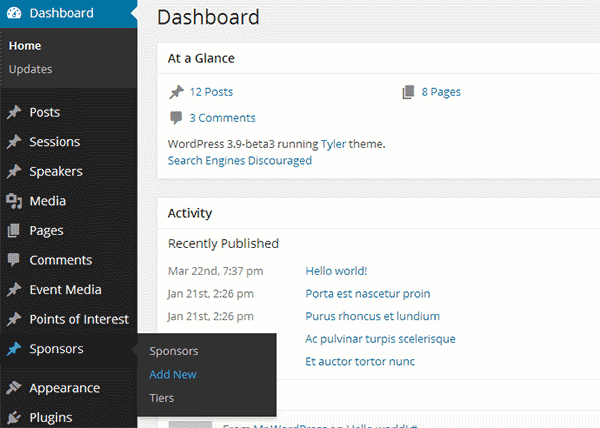
Task: Open the Dashboard menu item
Action: (61, 13)
